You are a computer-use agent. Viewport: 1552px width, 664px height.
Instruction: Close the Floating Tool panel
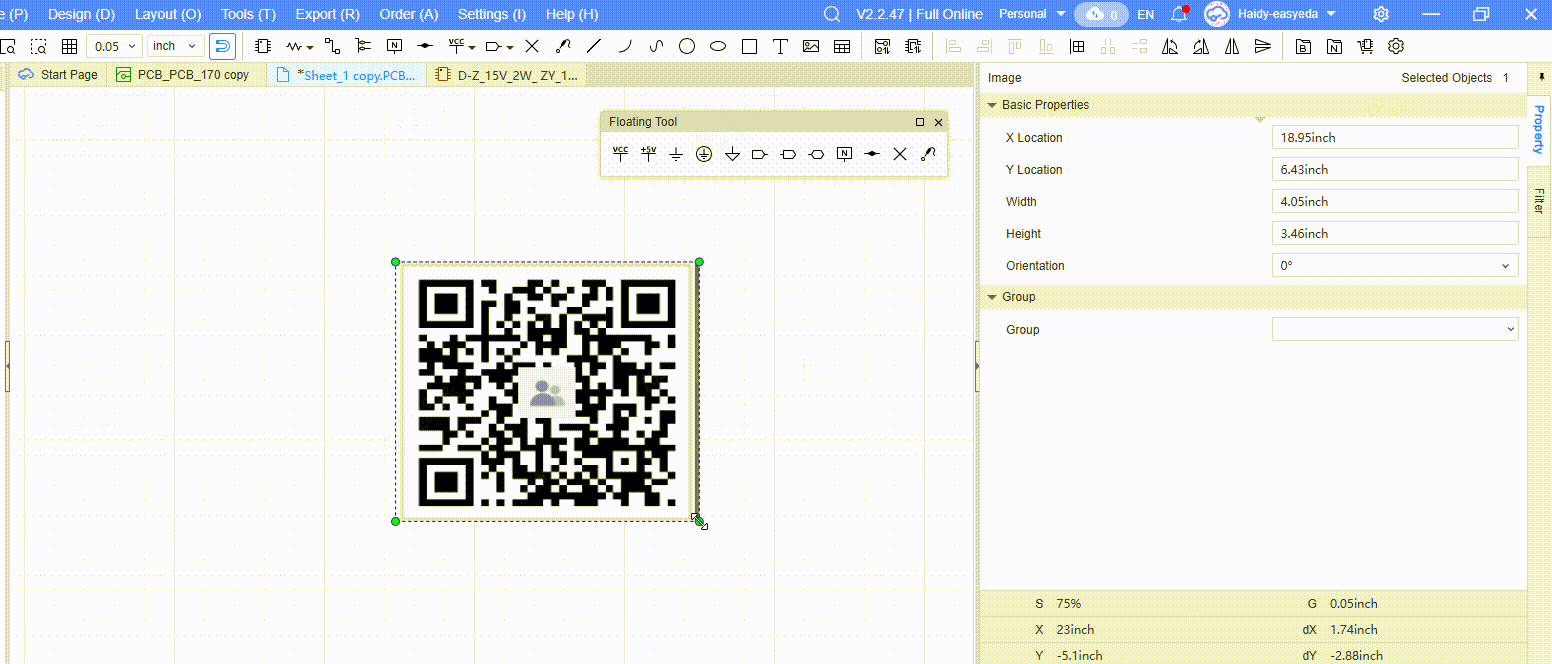pyautogui.click(x=938, y=122)
